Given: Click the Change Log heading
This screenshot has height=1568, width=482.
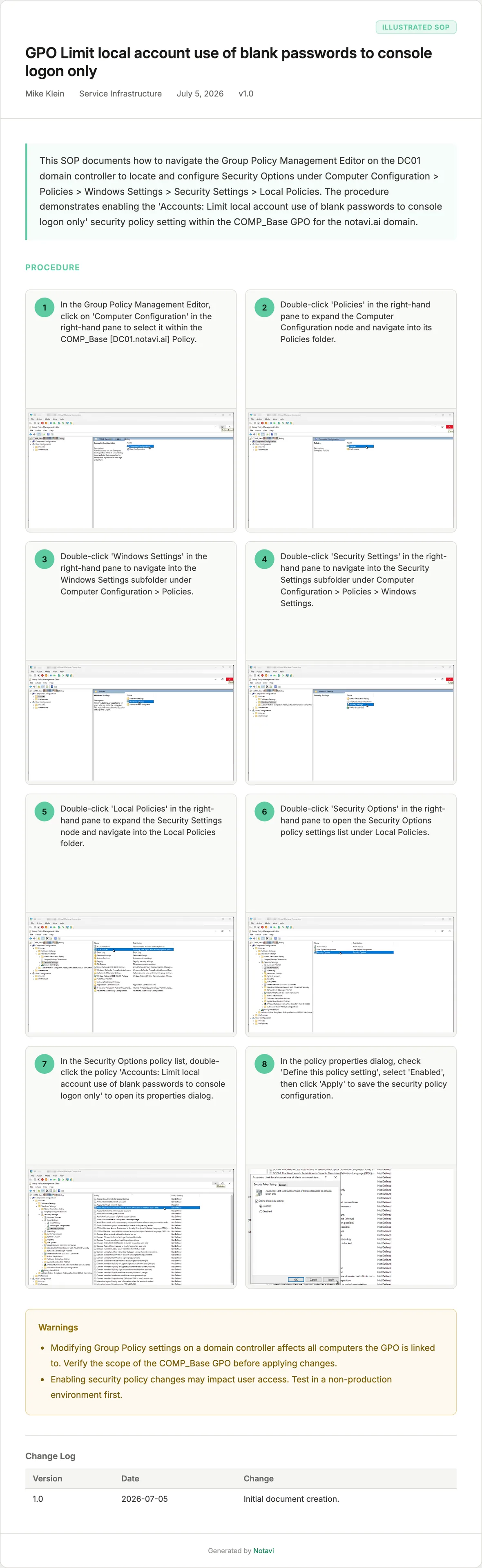Looking at the screenshot, I should click(51, 1456).
